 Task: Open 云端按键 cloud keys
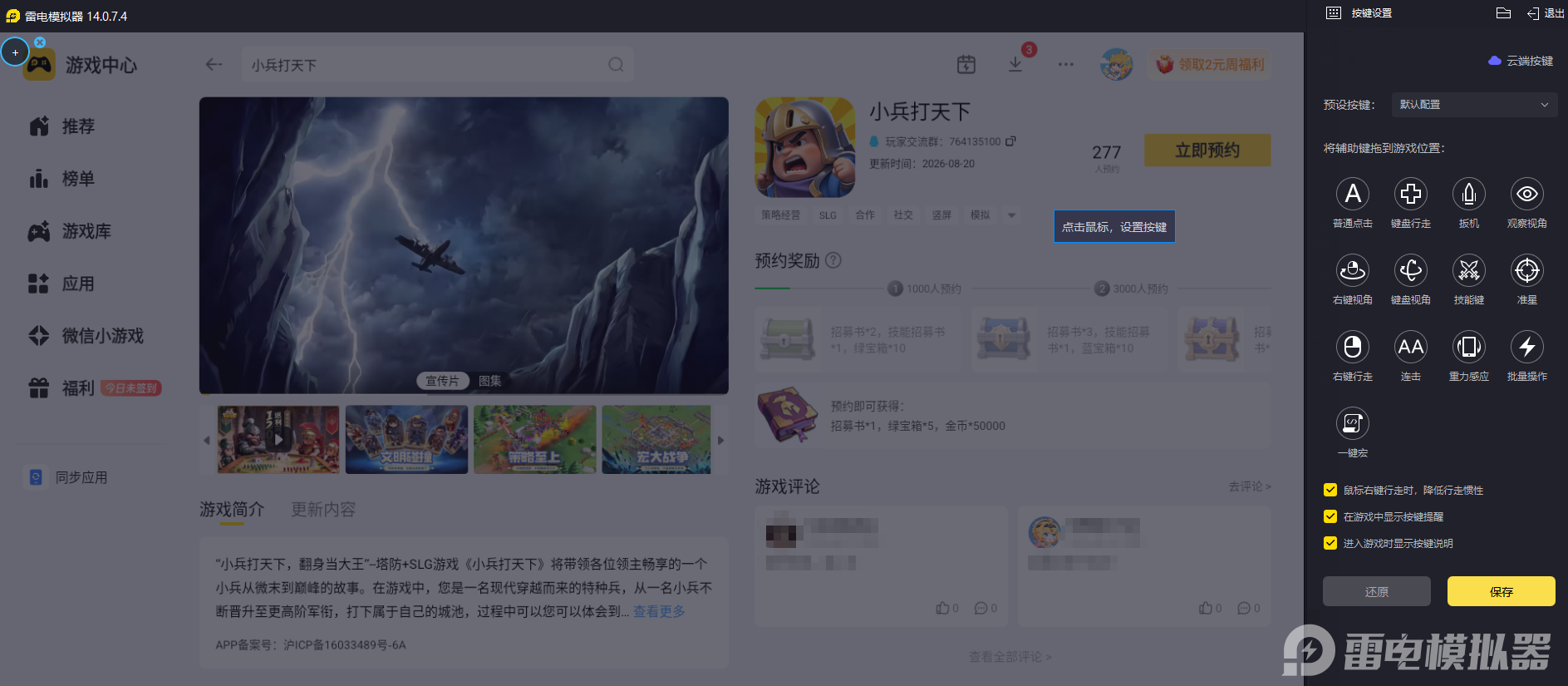tap(1521, 61)
